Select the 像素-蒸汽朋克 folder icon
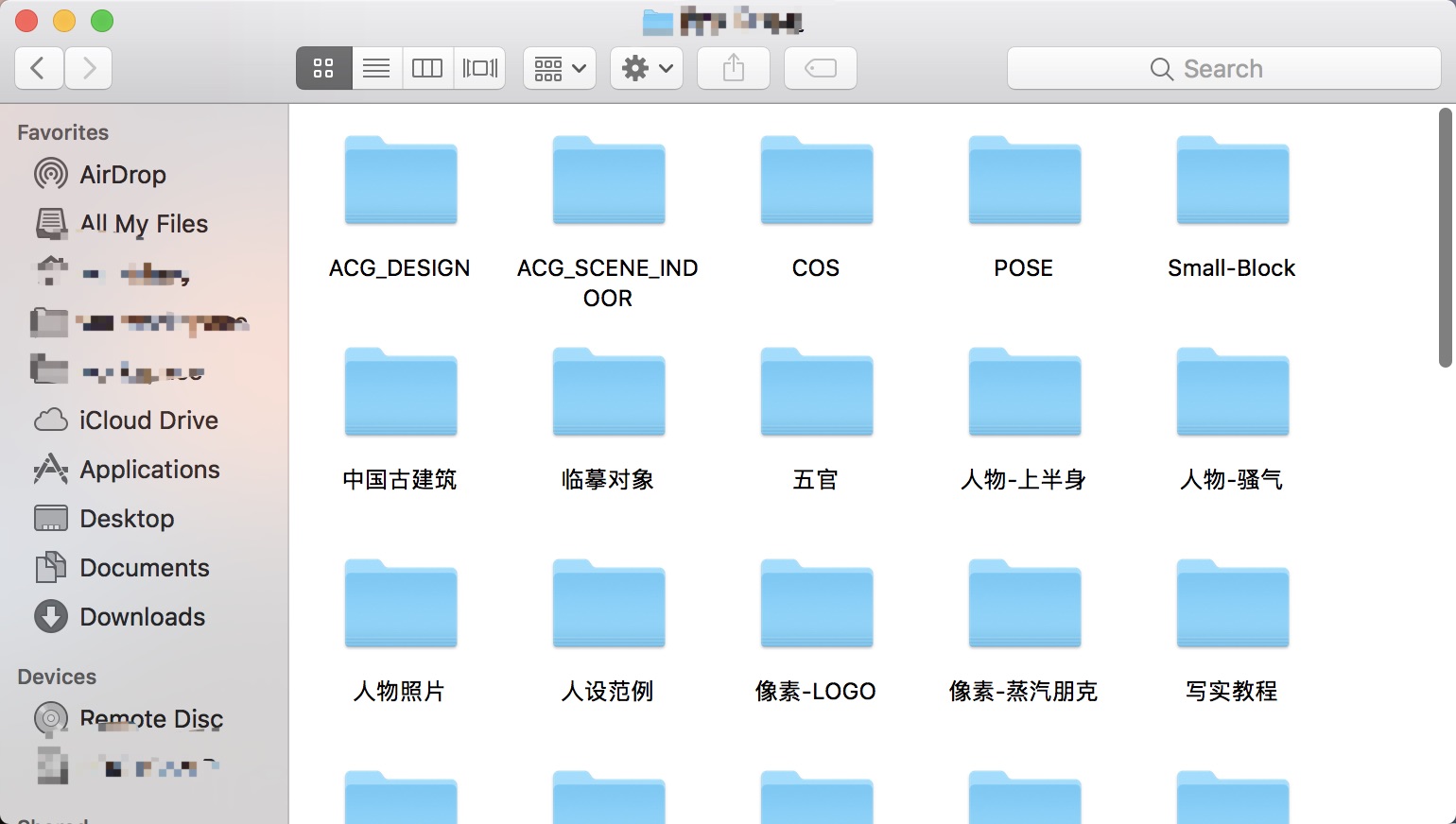 pyautogui.click(x=1025, y=604)
